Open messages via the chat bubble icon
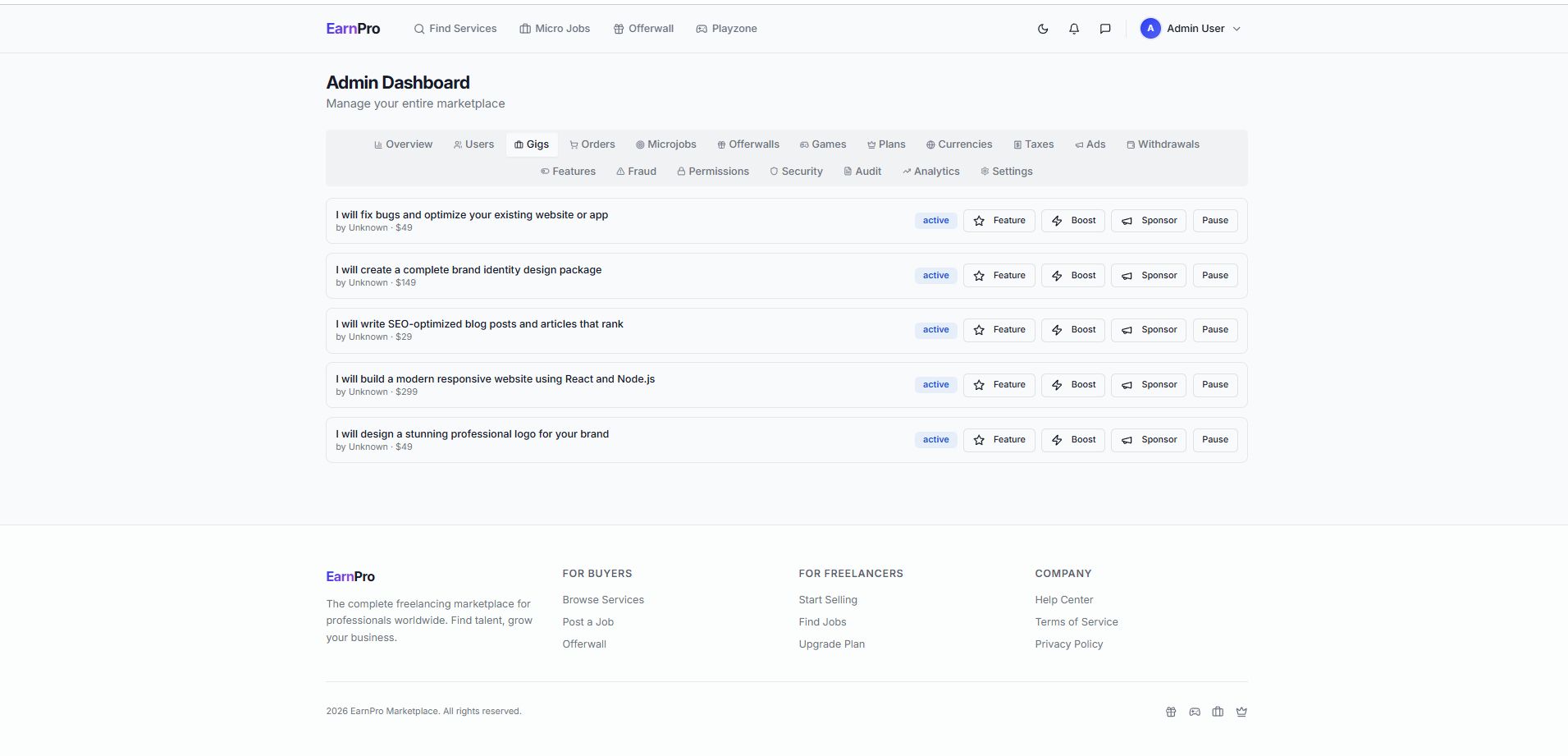 tap(1105, 29)
